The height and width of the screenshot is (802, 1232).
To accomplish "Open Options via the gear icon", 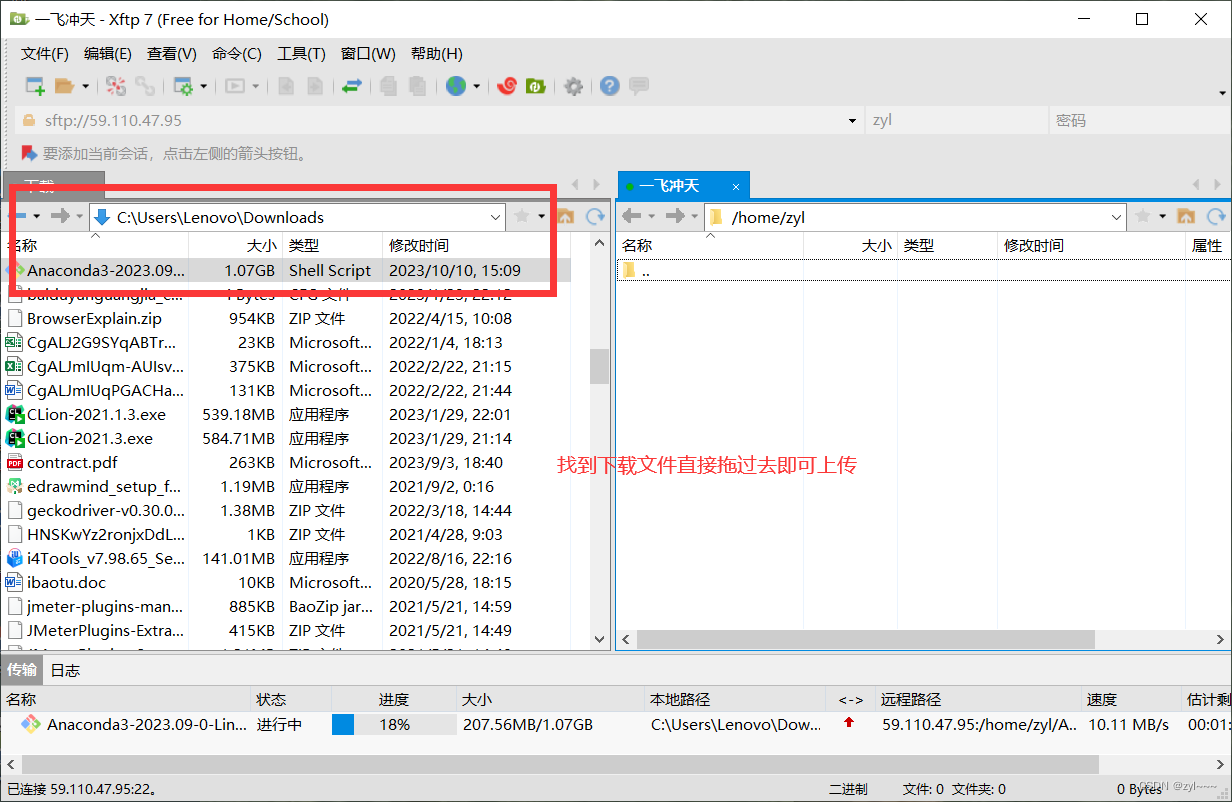I will pyautogui.click(x=573, y=86).
